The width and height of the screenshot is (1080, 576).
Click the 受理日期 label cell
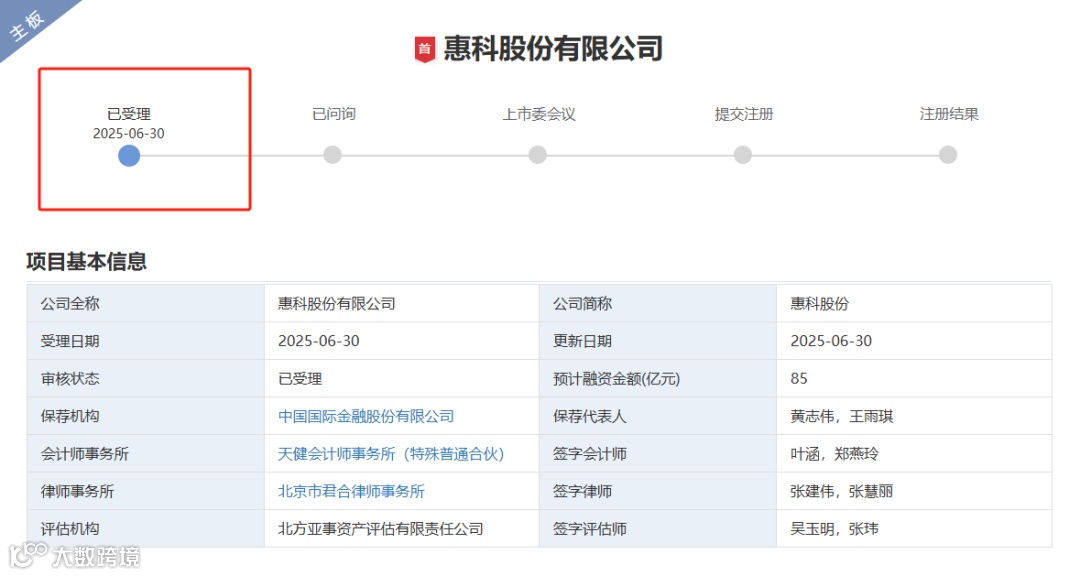pyautogui.click(x=145, y=341)
